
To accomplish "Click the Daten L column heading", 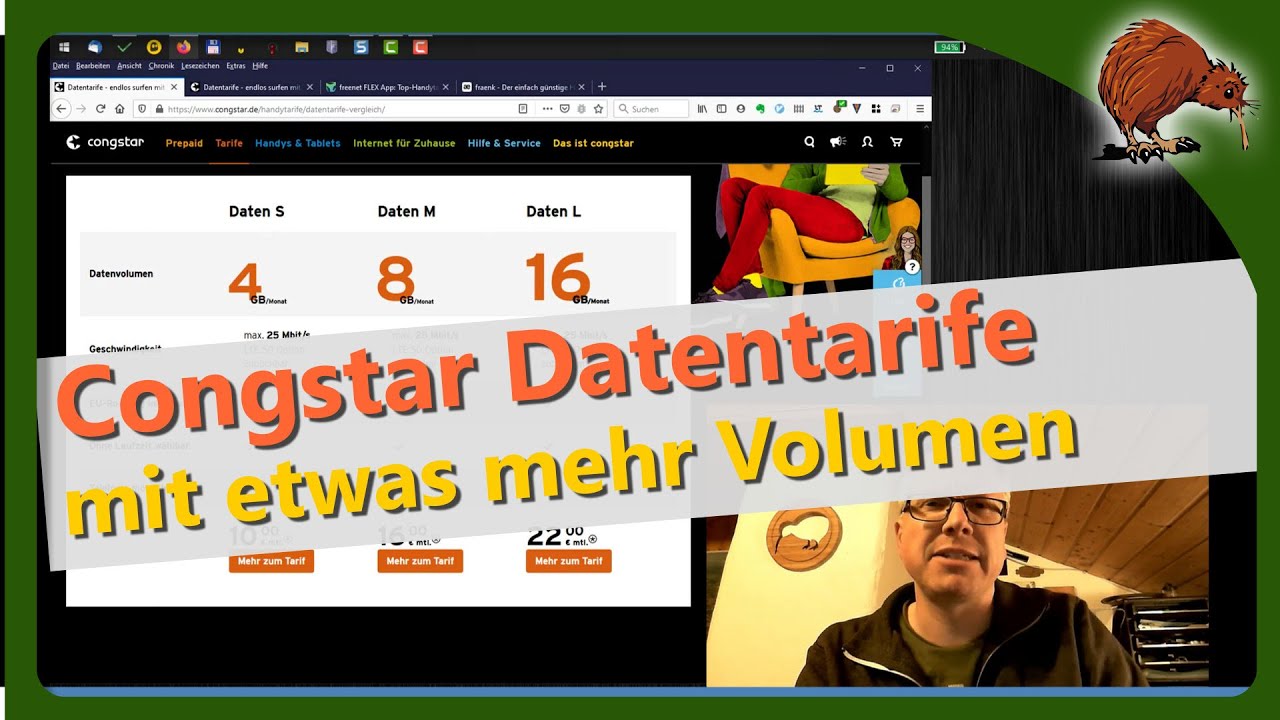I will [554, 211].
